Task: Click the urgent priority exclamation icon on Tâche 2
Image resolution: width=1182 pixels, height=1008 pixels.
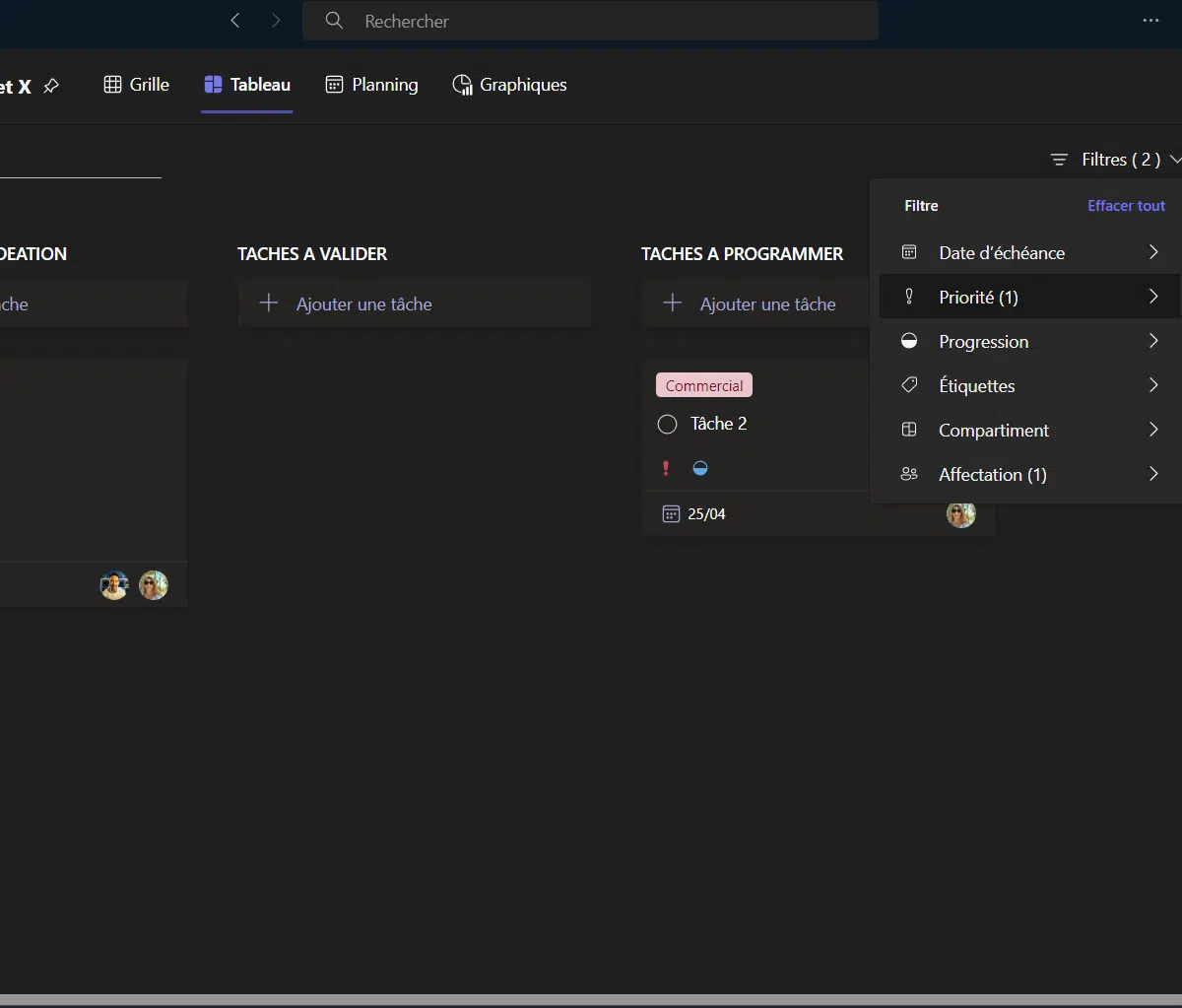Action: pyautogui.click(x=666, y=468)
